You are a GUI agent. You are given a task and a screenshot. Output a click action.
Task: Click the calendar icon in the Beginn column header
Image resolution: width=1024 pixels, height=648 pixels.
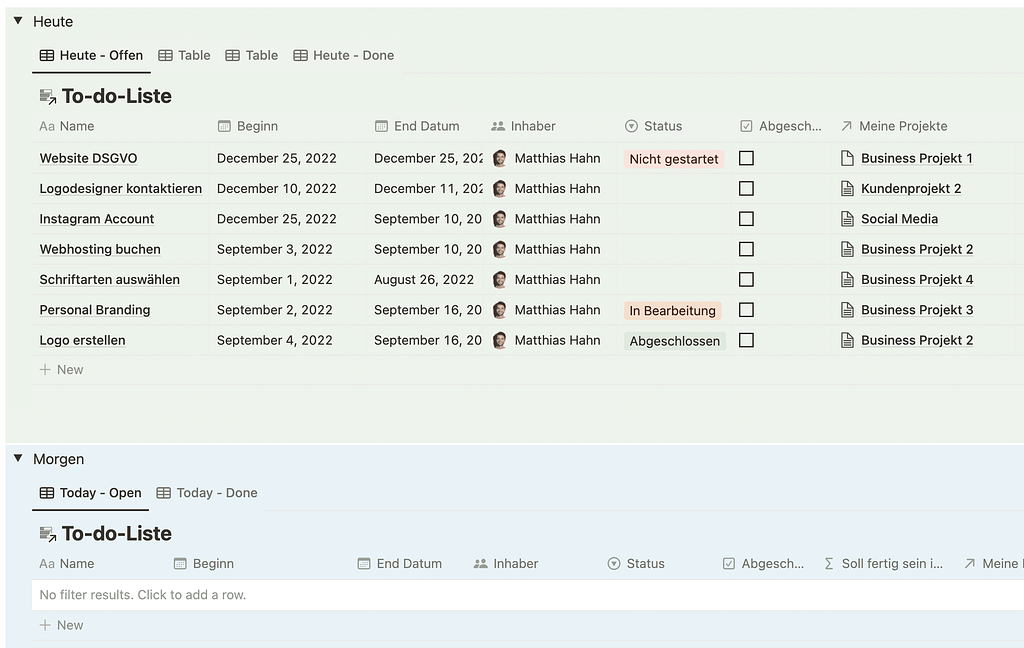[224, 126]
